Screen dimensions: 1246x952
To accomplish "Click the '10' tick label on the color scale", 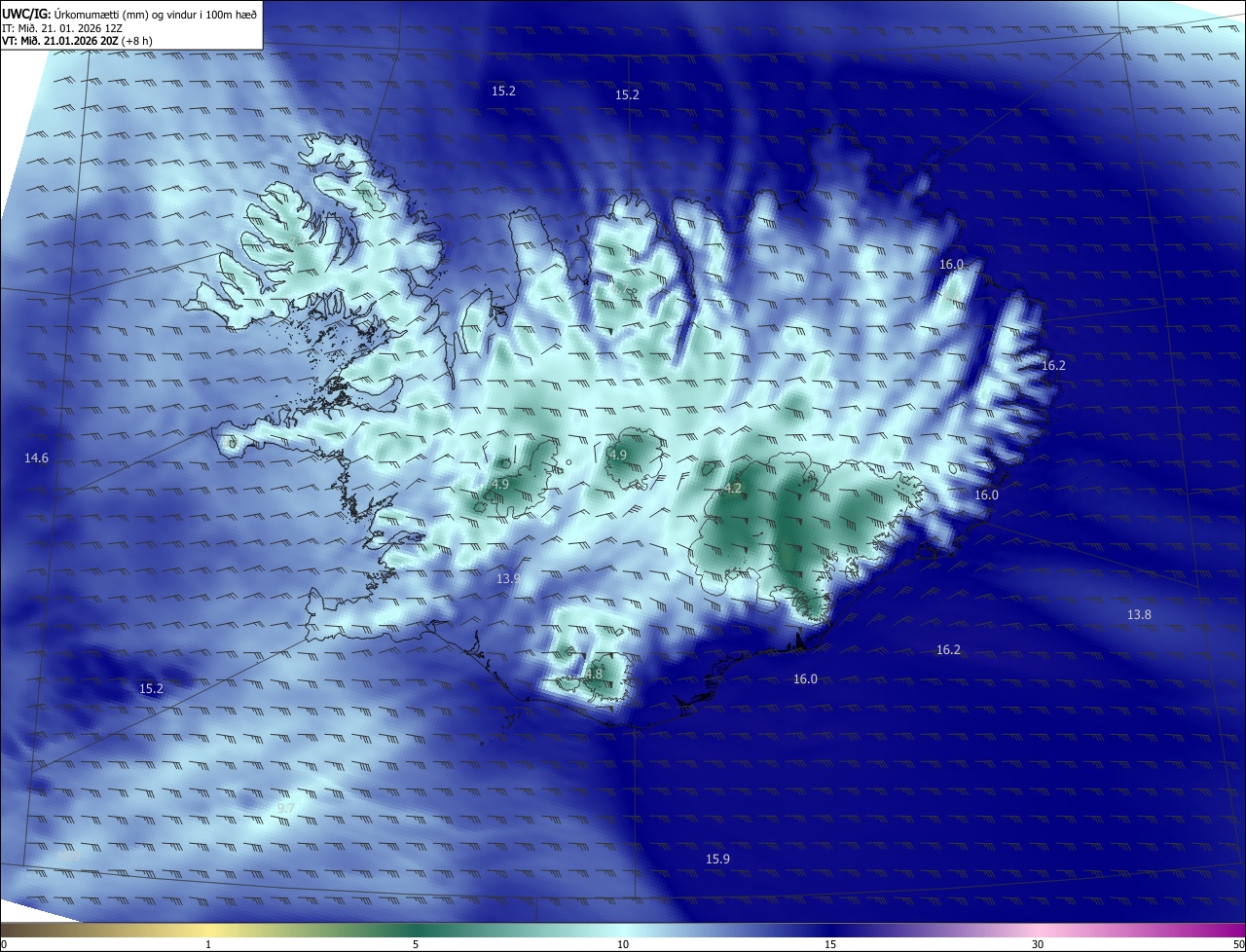I will (x=623, y=944).
